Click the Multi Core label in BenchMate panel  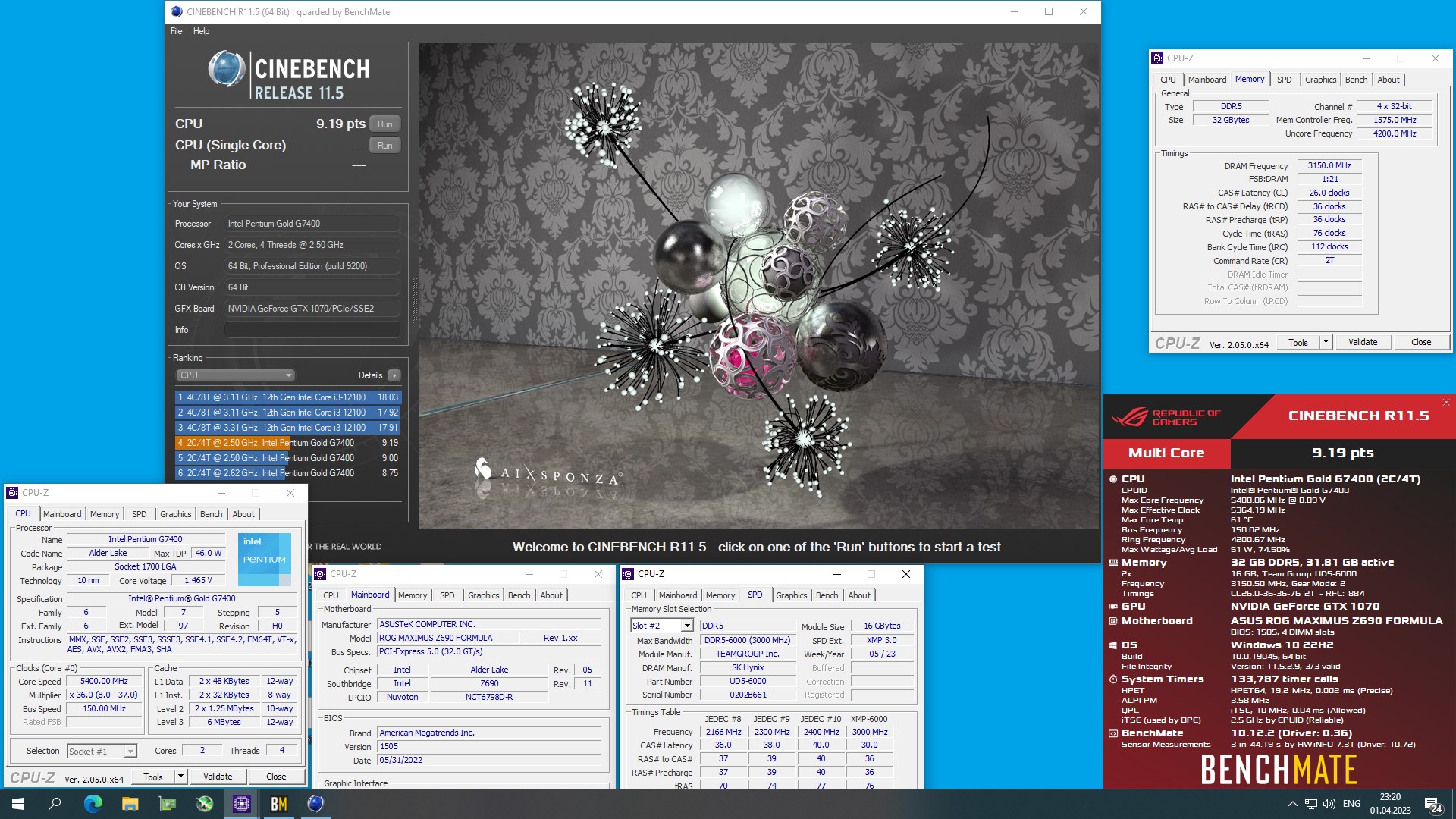click(1166, 453)
